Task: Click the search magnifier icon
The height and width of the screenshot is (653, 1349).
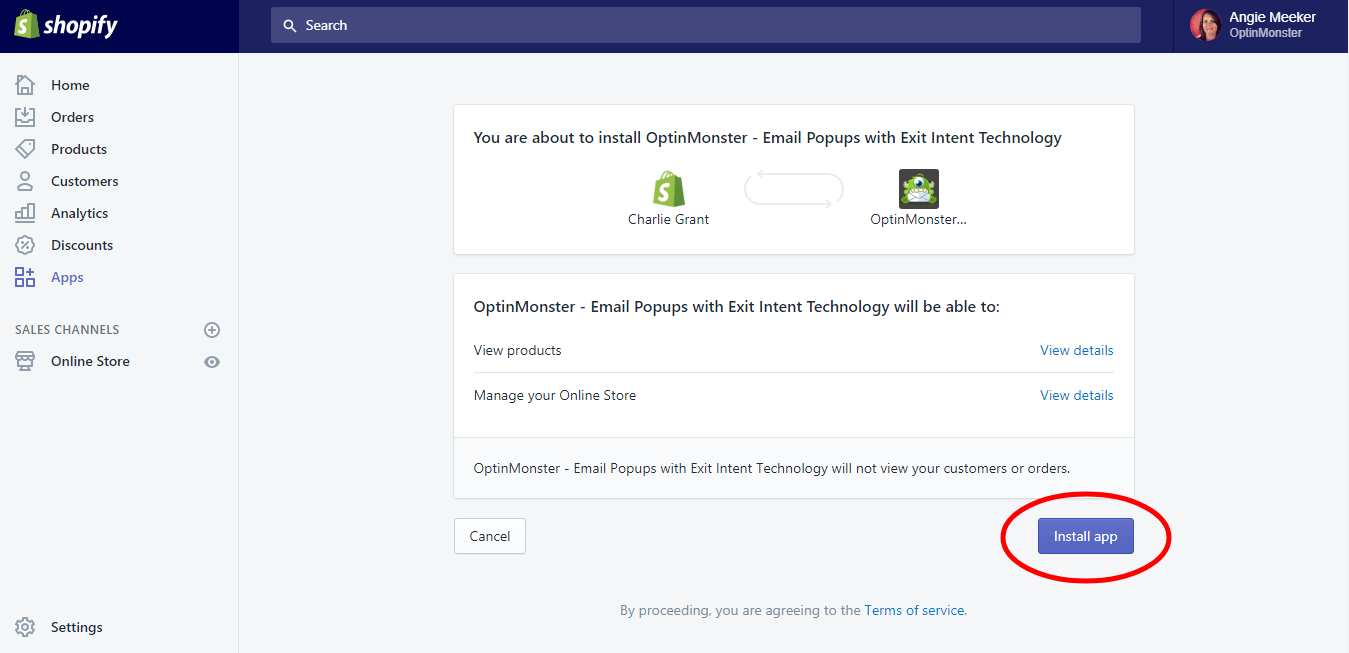Action: [x=290, y=25]
